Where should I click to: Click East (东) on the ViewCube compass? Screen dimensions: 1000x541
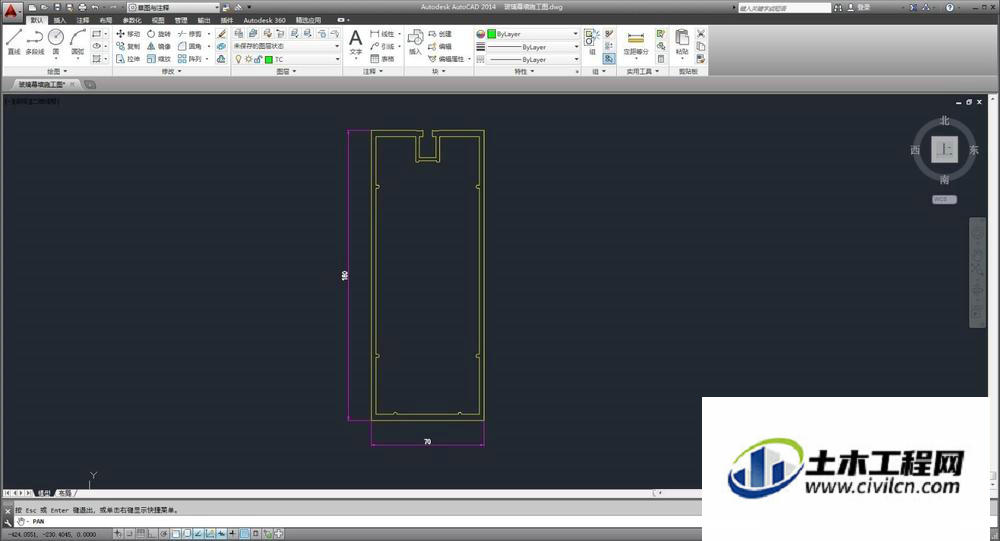pos(974,150)
